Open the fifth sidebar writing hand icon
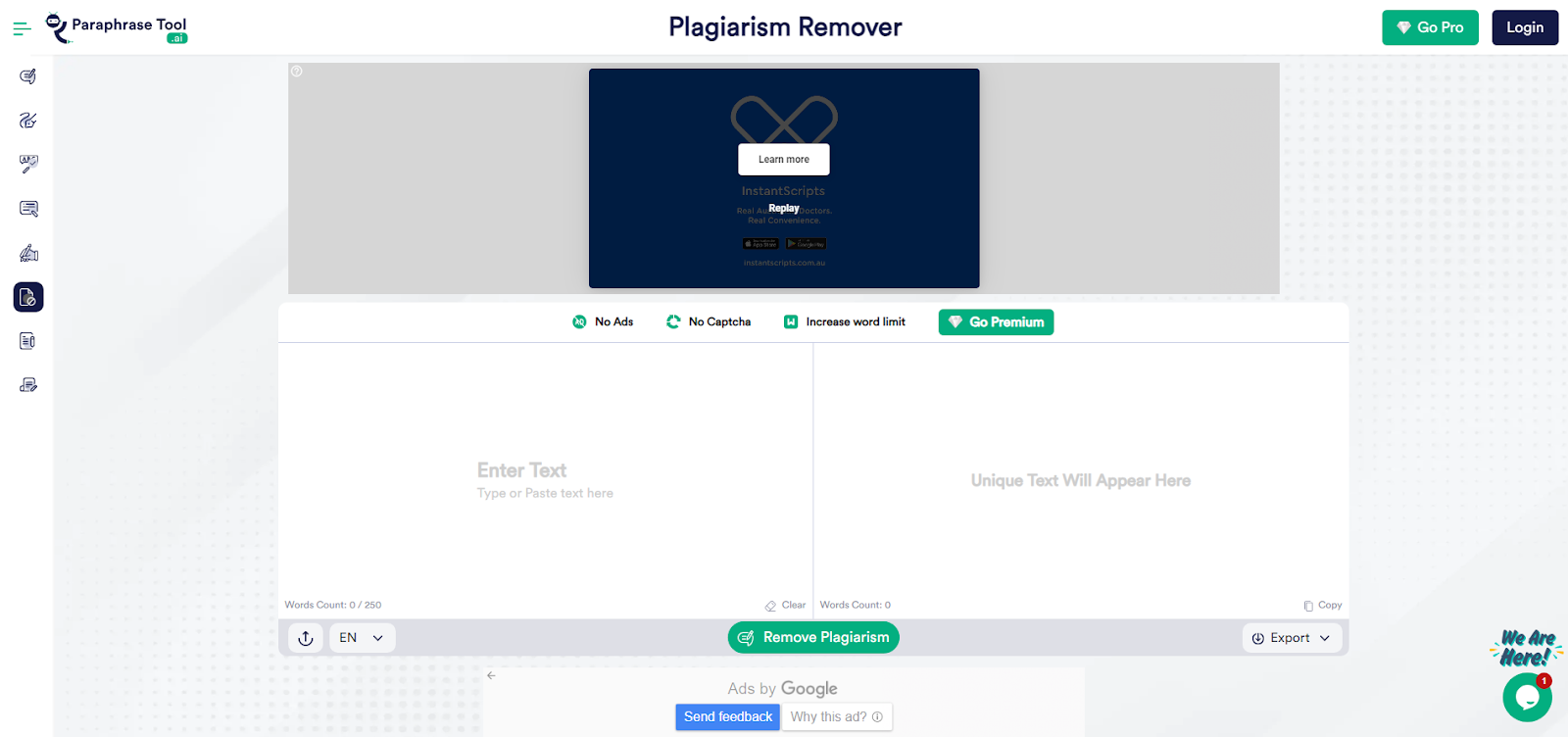 pos(28,253)
